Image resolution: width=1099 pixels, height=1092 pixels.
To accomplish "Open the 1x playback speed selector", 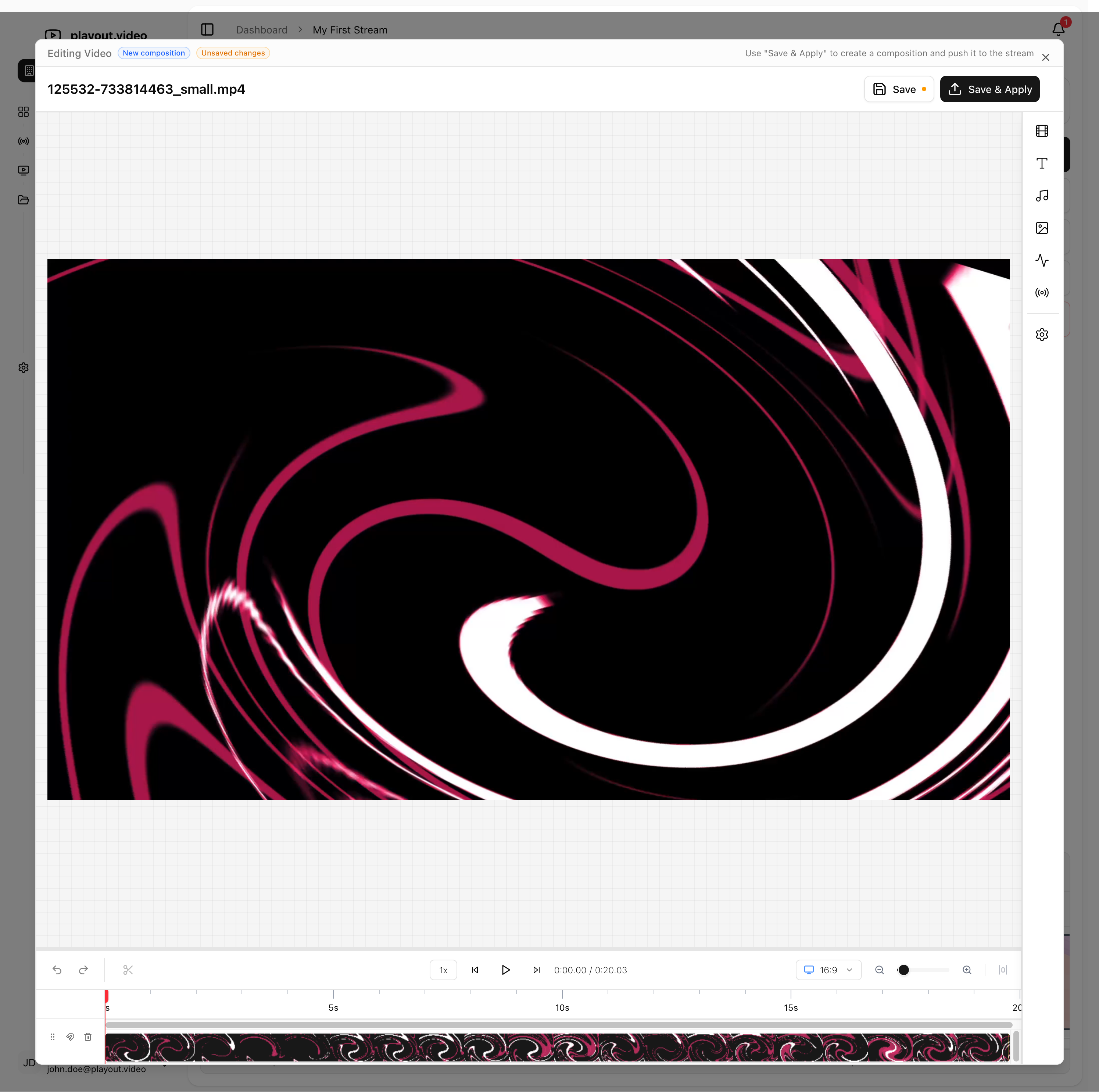I will (443, 970).
